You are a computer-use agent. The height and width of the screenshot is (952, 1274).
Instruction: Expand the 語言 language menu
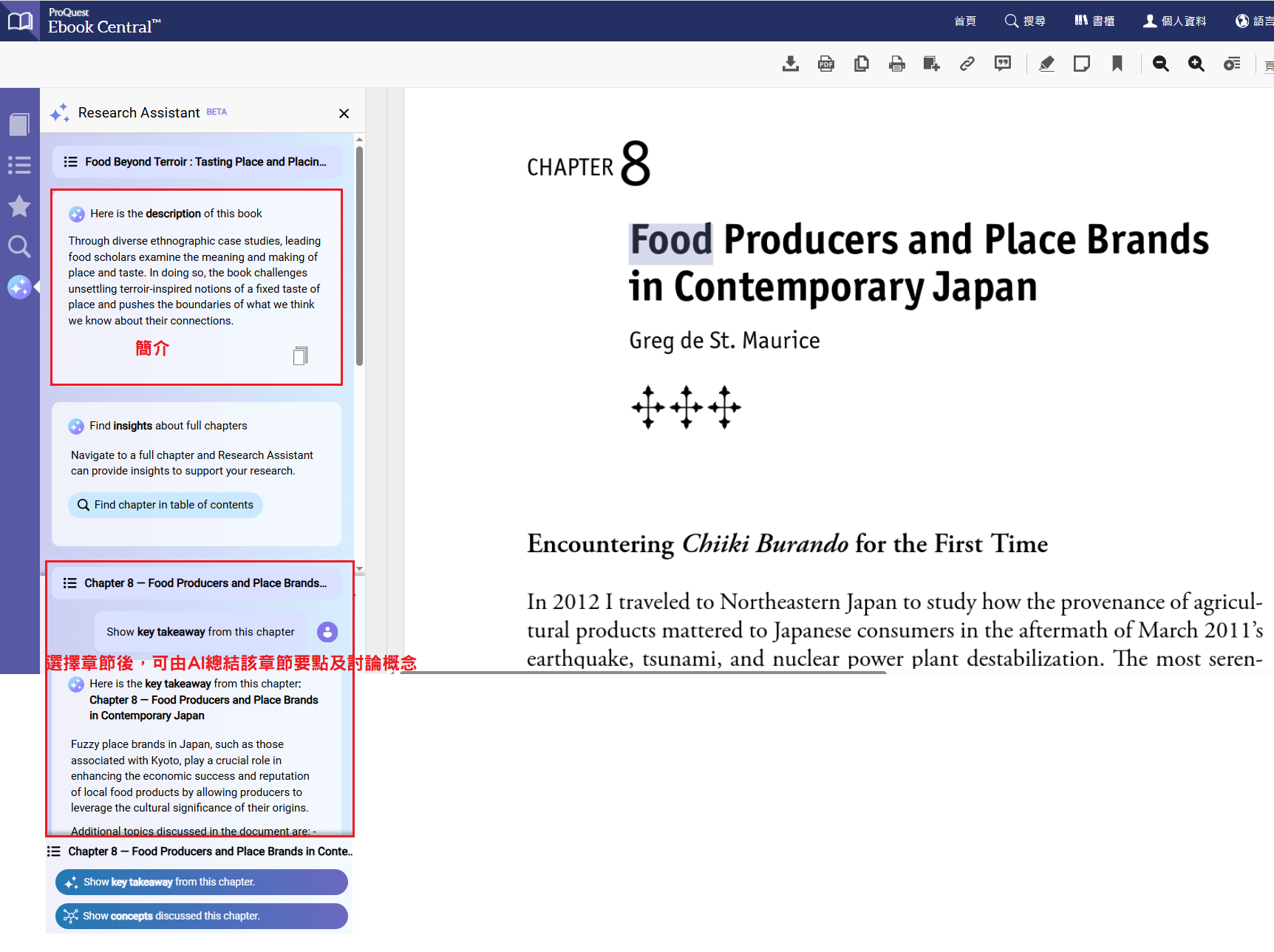[x=1254, y=21]
